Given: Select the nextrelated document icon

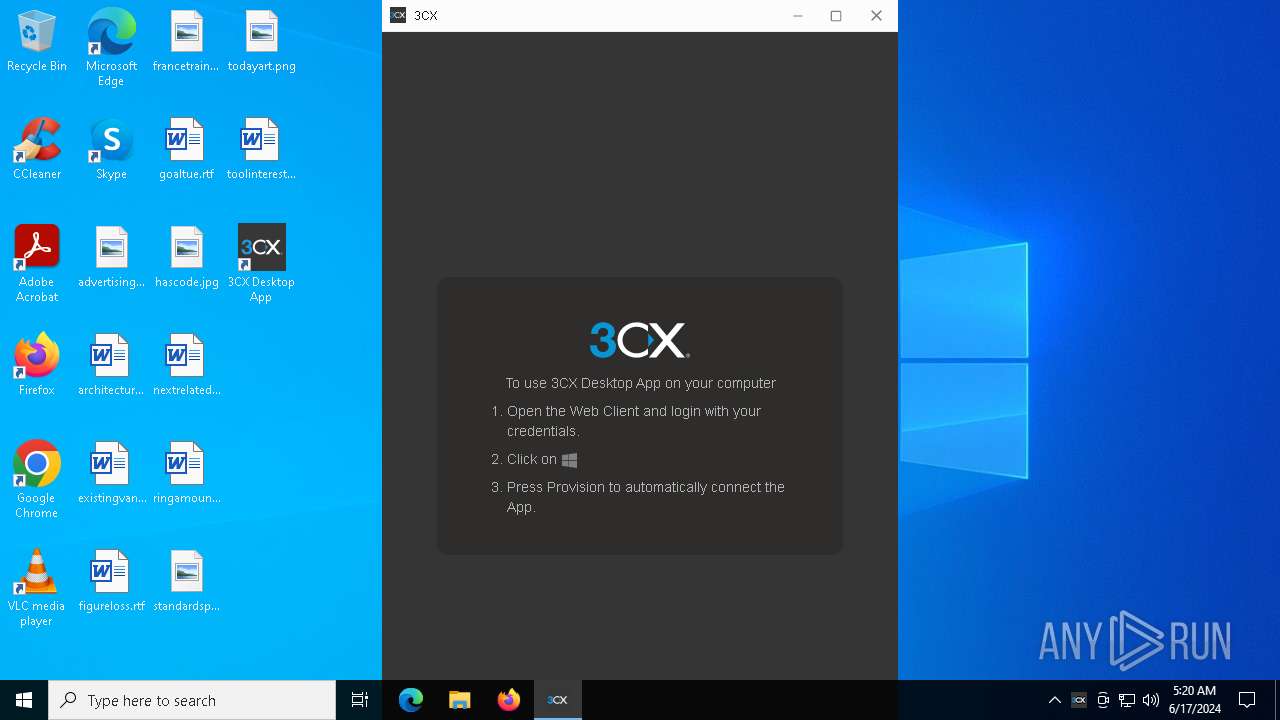Looking at the screenshot, I should [x=186, y=365].
